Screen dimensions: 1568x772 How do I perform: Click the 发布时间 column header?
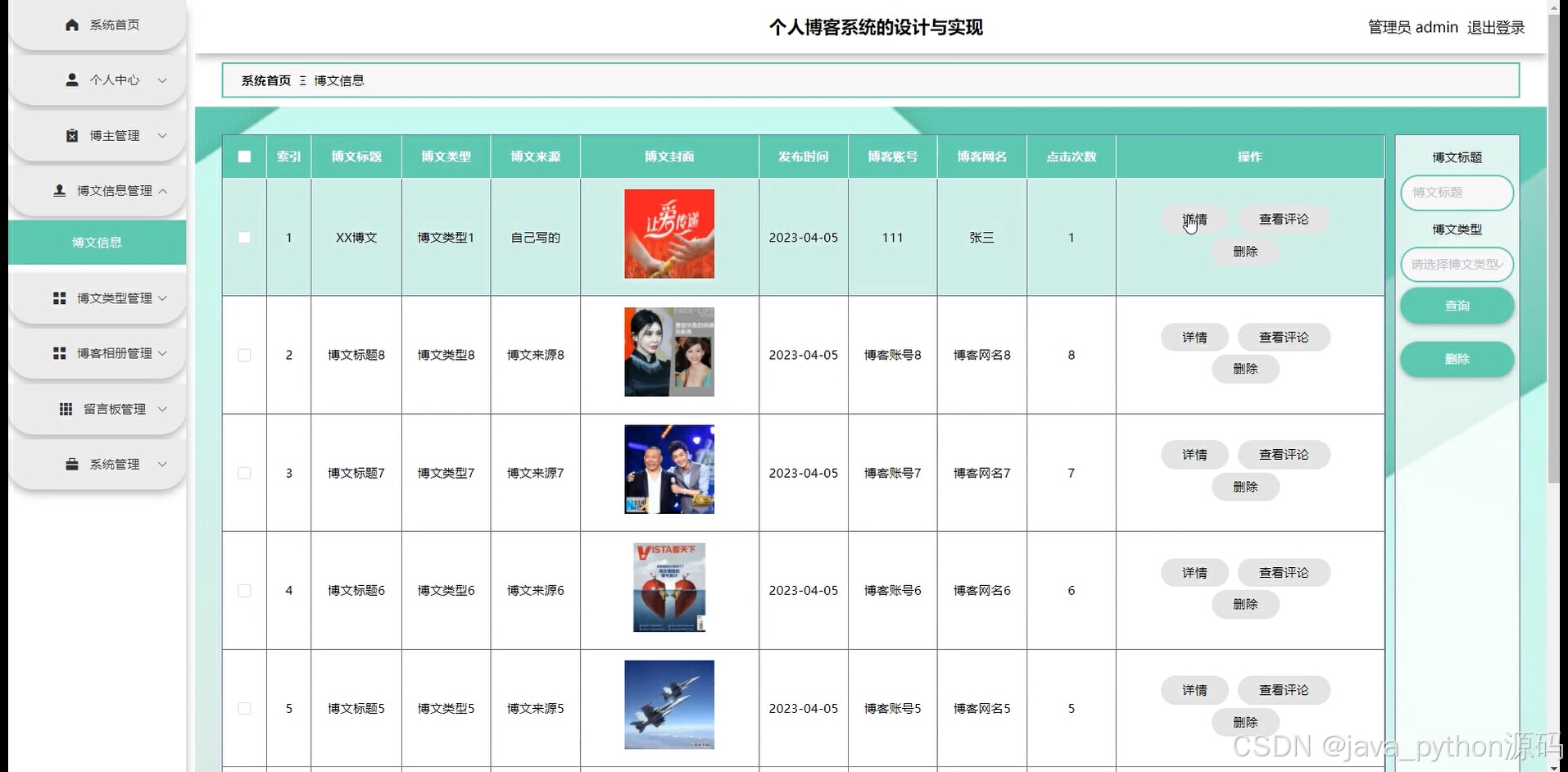[x=803, y=157]
